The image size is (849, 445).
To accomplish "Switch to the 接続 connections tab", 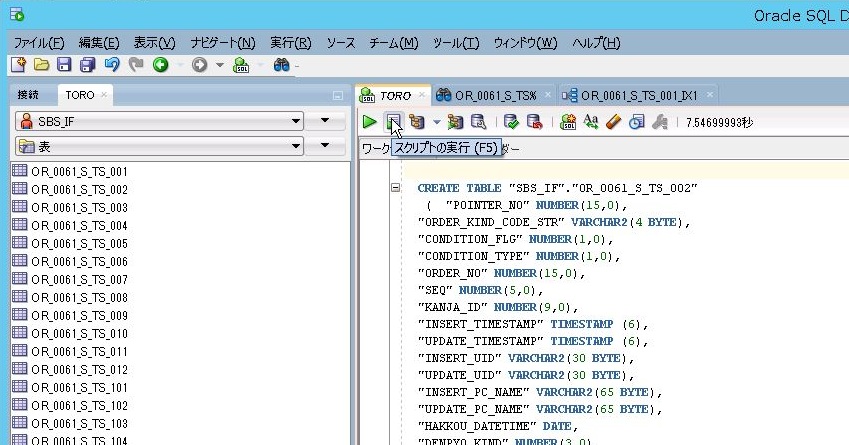I will click(x=28, y=94).
